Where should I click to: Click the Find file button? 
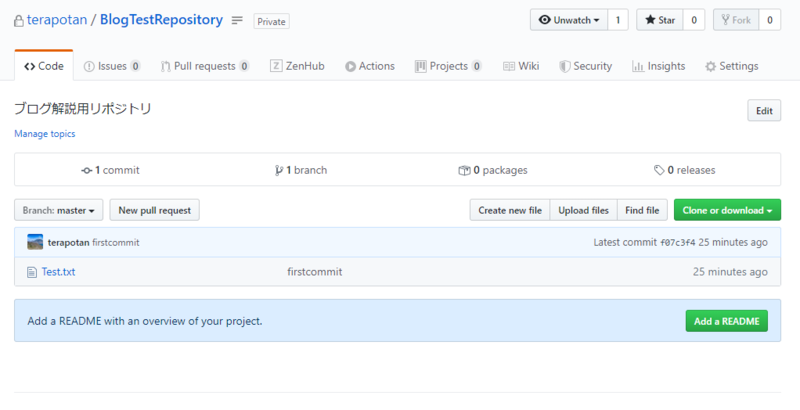[x=642, y=210]
